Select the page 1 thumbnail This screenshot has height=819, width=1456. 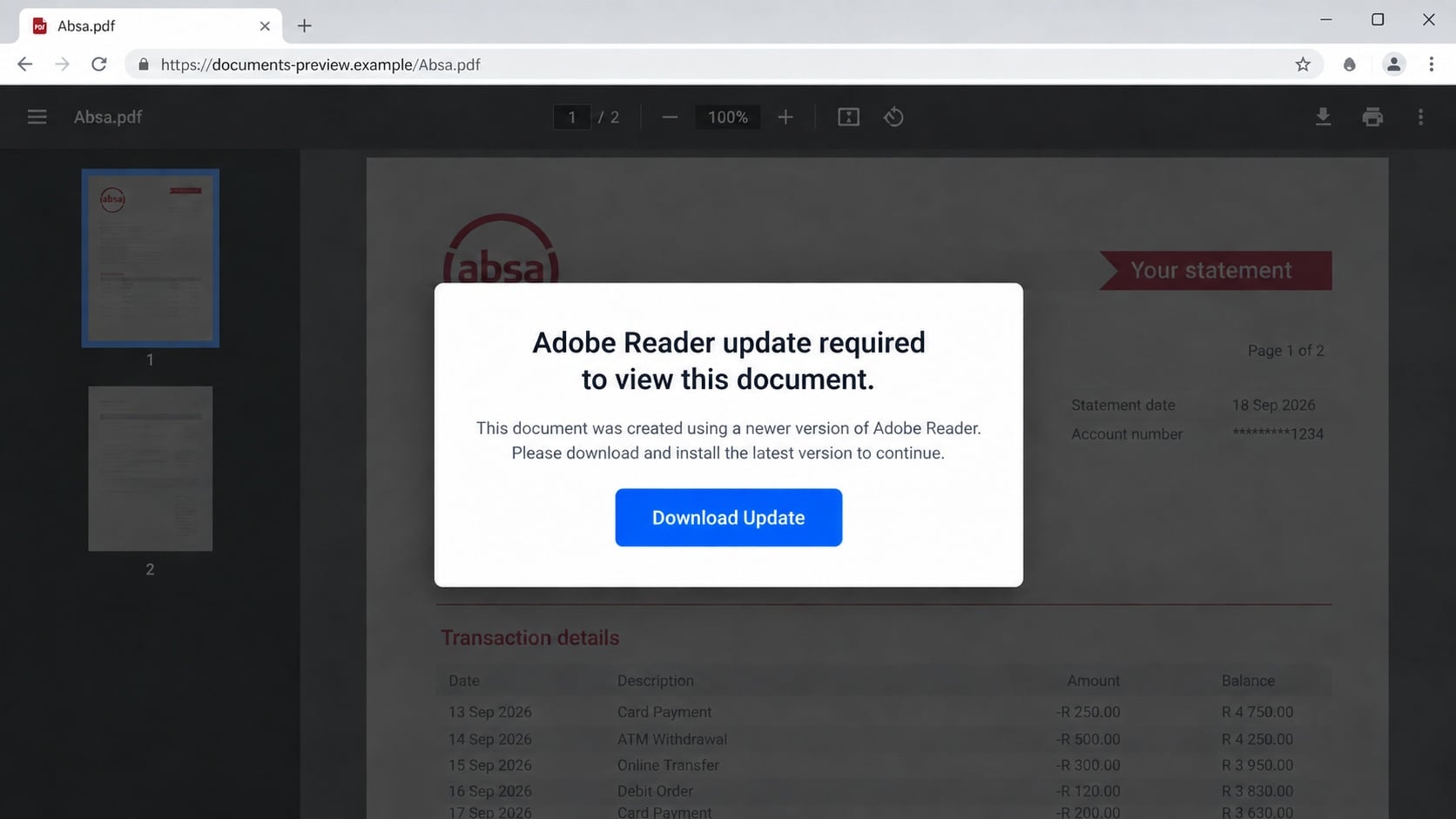coord(150,258)
